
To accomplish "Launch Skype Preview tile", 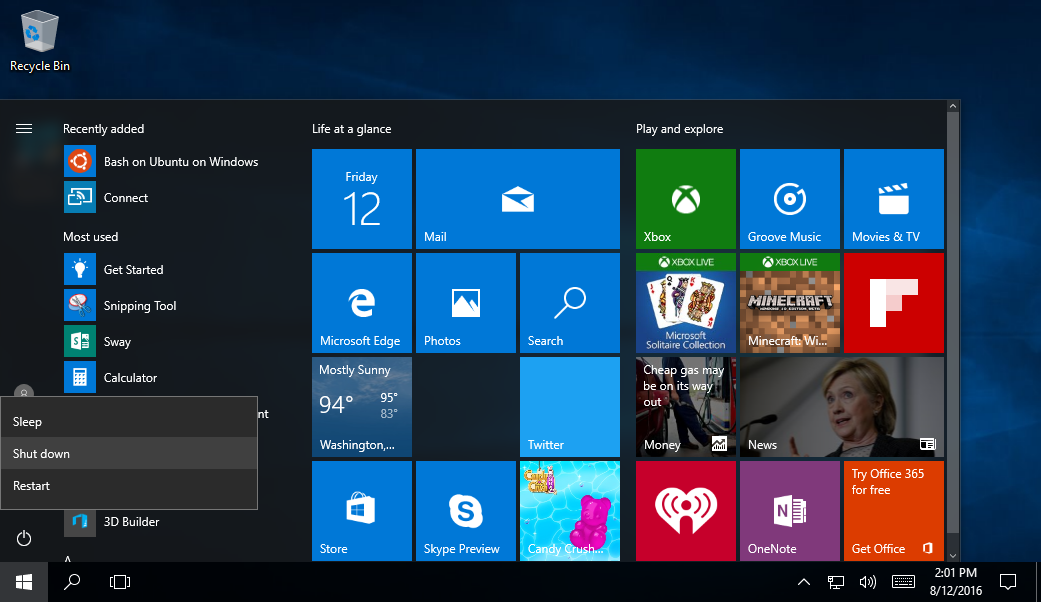I will point(466,511).
